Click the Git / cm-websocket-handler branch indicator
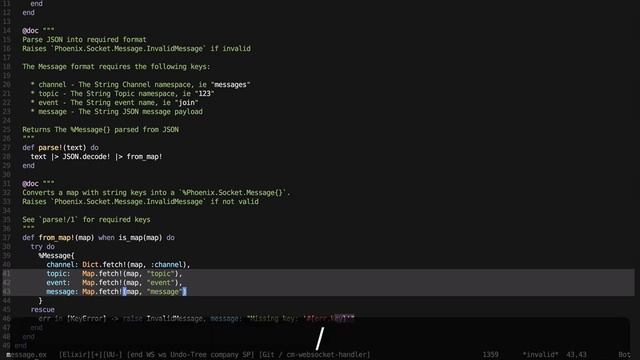640x360 pixels. (x=314, y=355)
